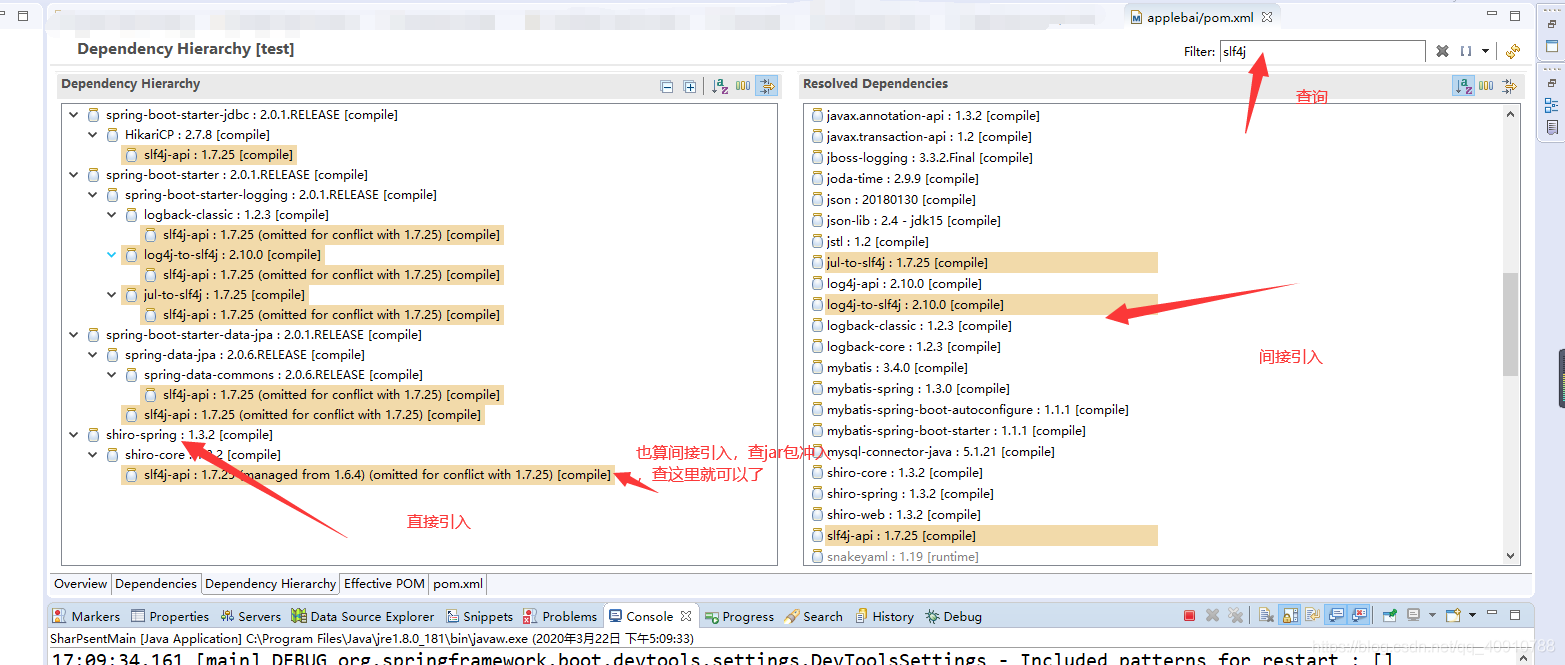Toggle alphabetical sort in Resolved Dependencies panel
The image size is (1565, 665).
pyautogui.click(x=1462, y=87)
